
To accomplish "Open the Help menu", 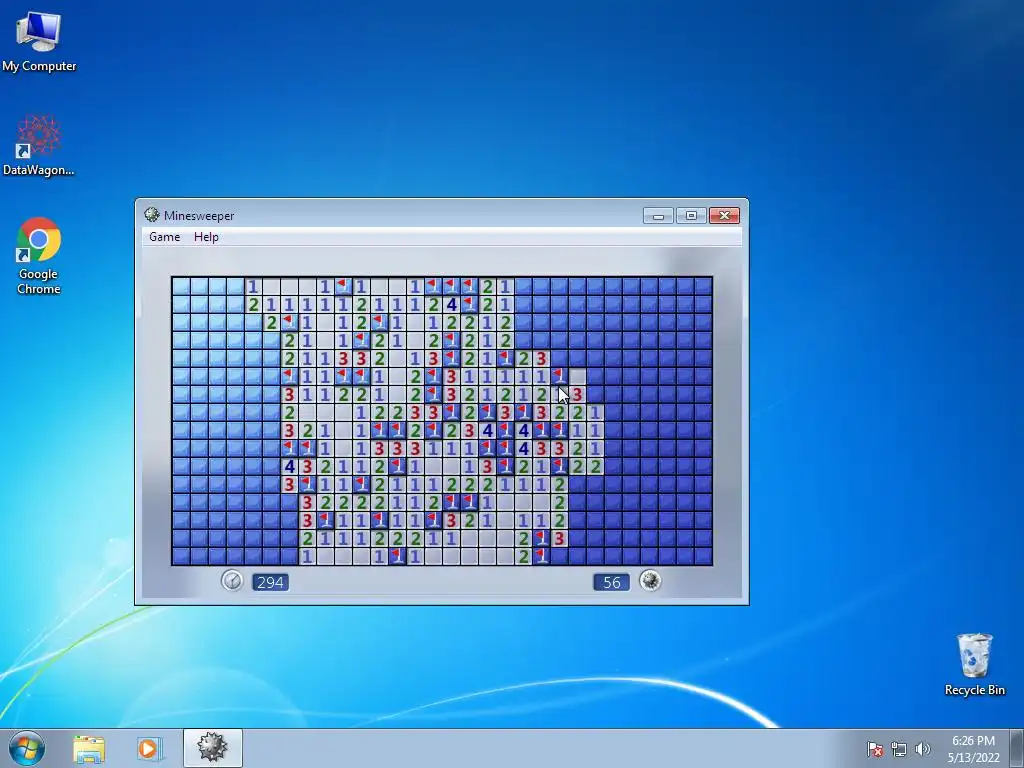I will (x=206, y=237).
